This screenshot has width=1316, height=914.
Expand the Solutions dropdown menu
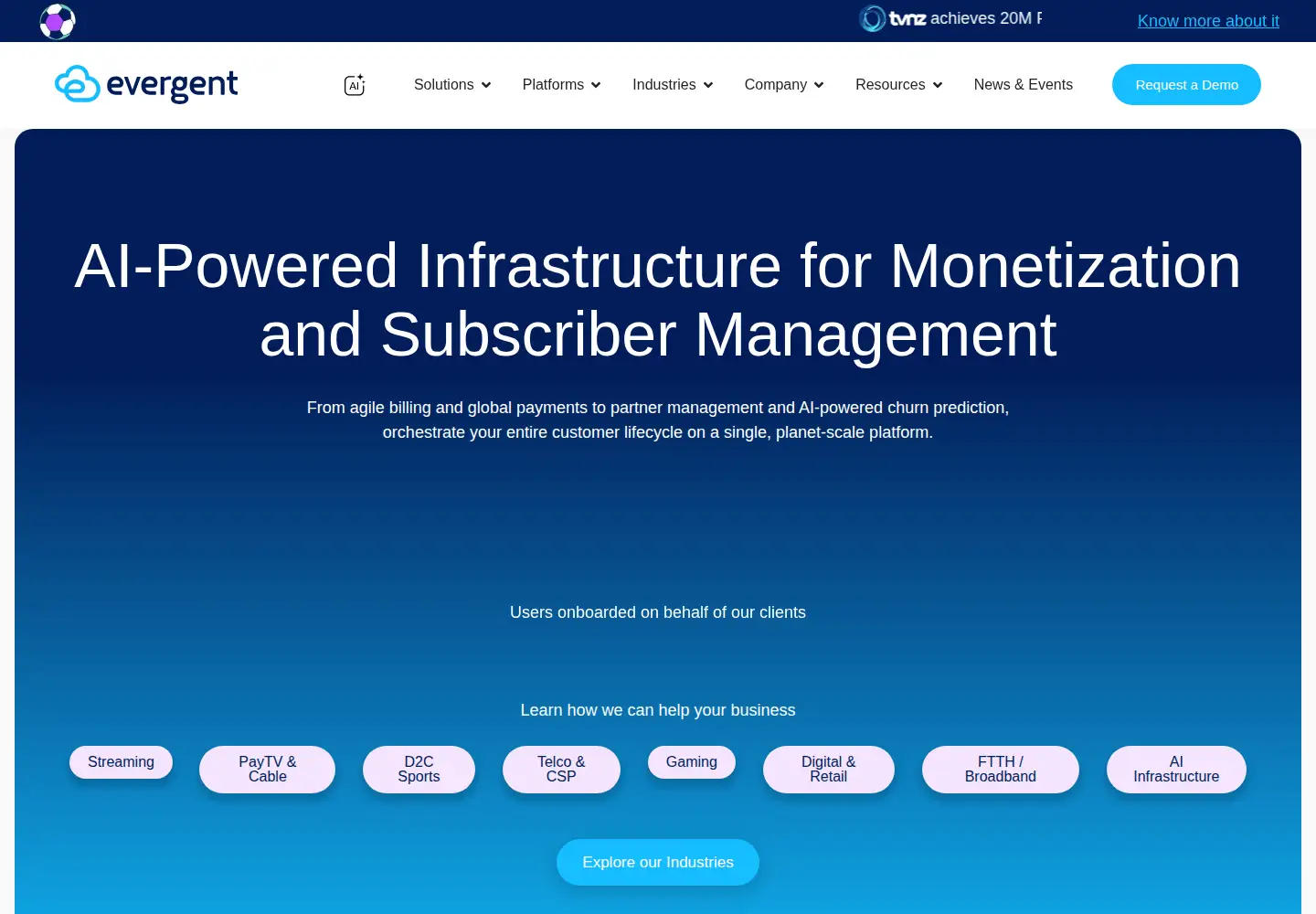[x=452, y=84]
